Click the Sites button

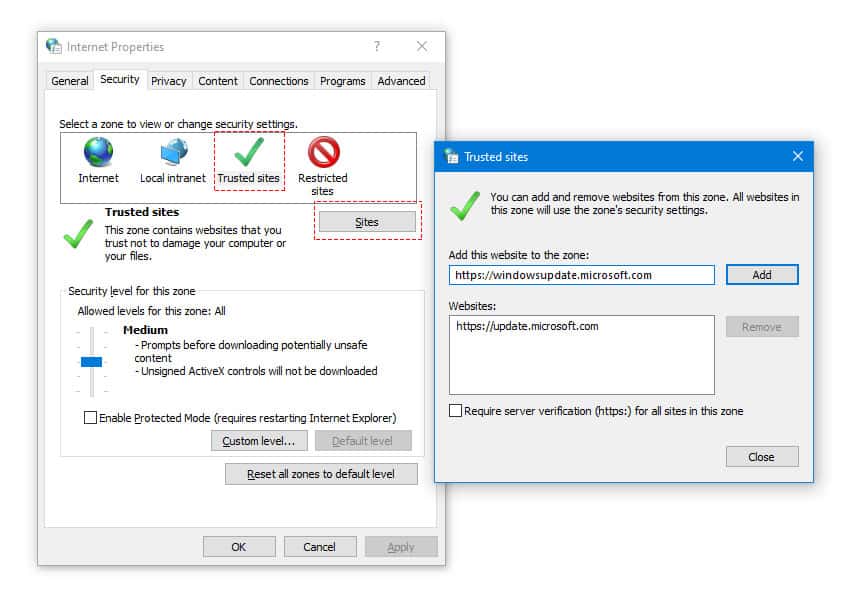pos(367,221)
